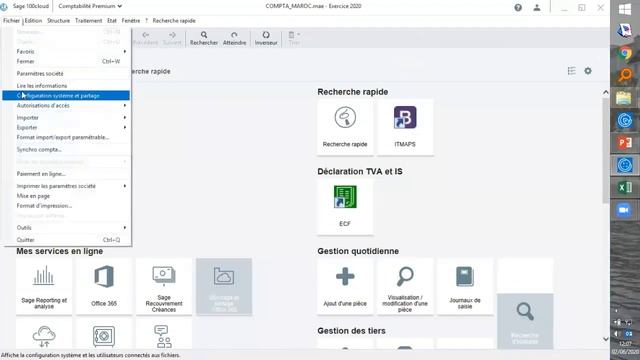Click the Inverseur toolbar icon

[266, 38]
